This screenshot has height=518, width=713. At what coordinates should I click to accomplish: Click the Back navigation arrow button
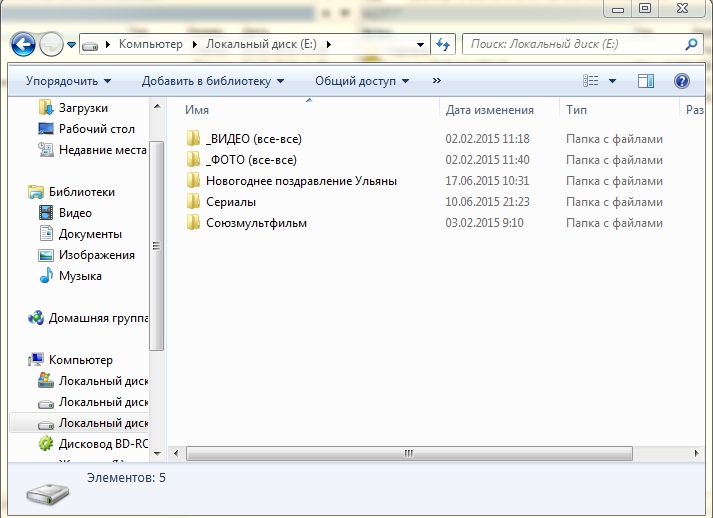click(23, 44)
